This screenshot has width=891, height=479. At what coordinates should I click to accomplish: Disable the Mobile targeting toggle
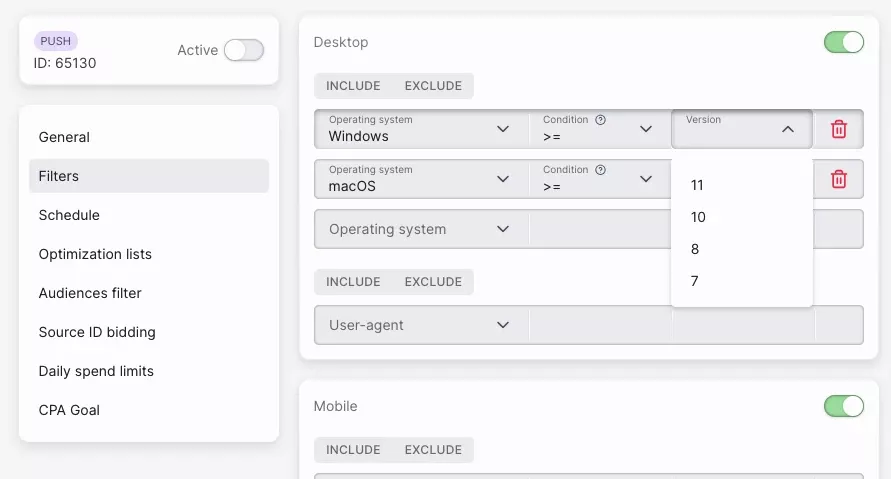844,406
